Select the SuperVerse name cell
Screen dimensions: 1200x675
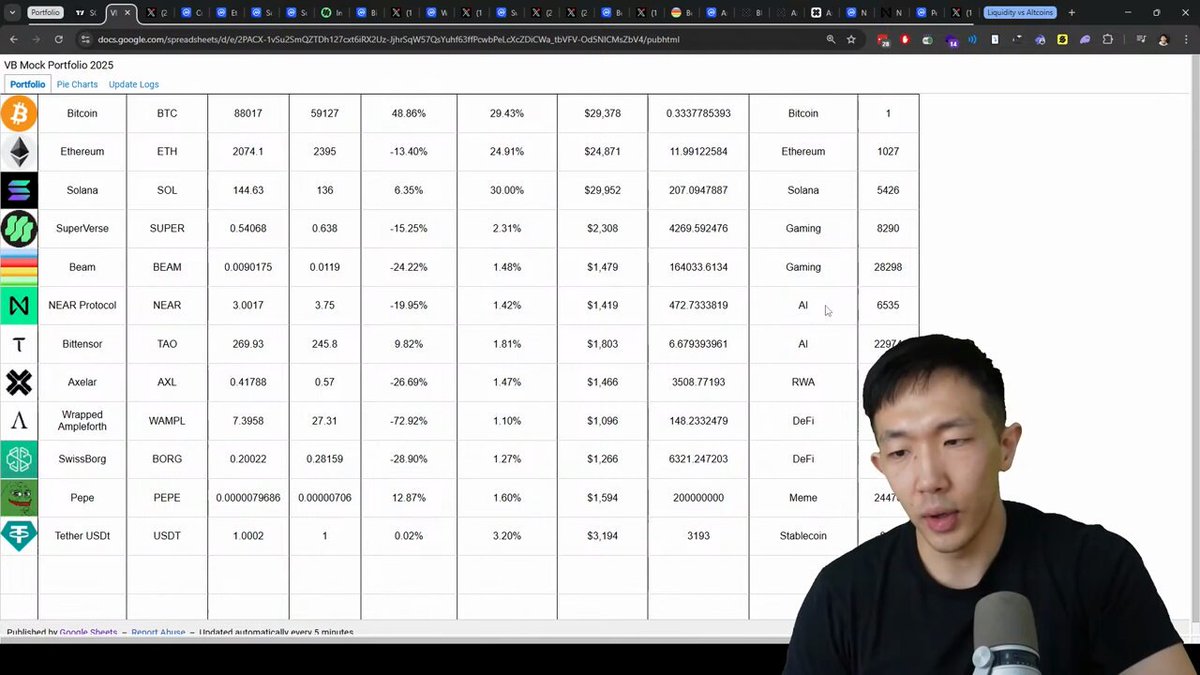(x=82, y=229)
